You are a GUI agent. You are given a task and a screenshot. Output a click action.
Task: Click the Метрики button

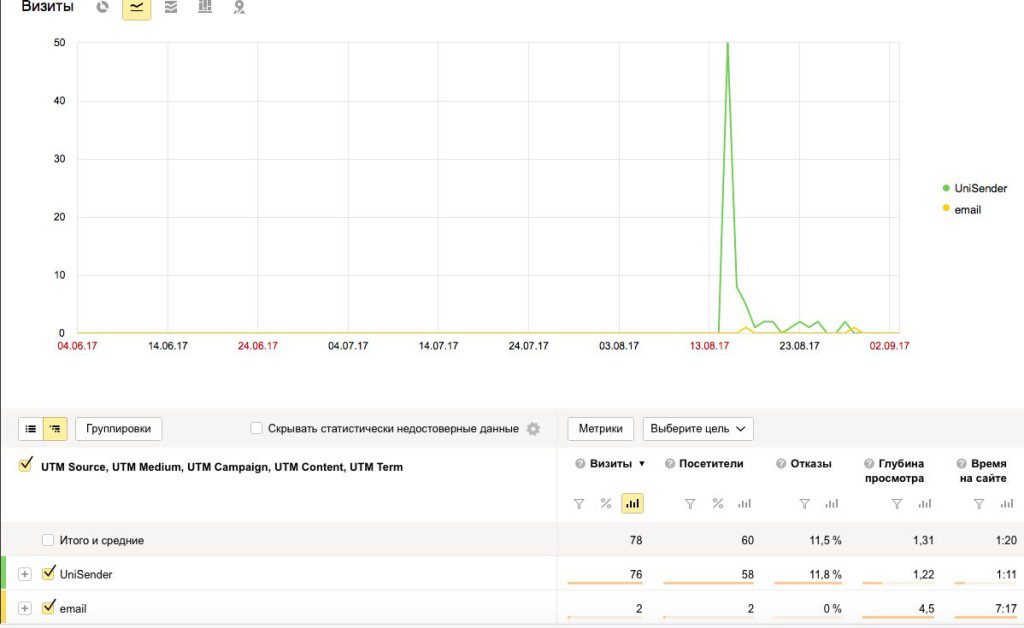tap(601, 429)
